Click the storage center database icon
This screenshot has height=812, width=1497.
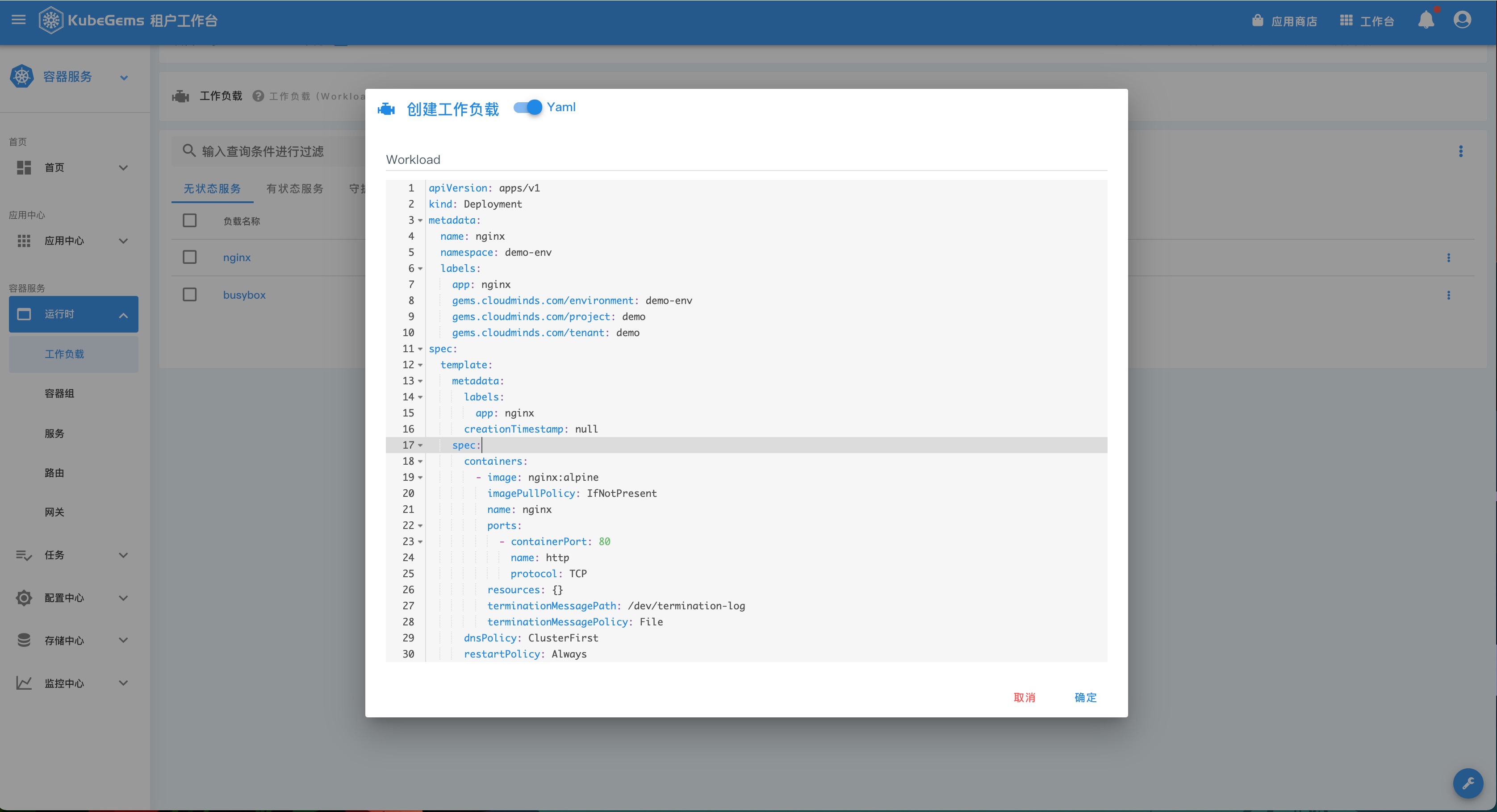pyautogui.click(x=24, y=640)
